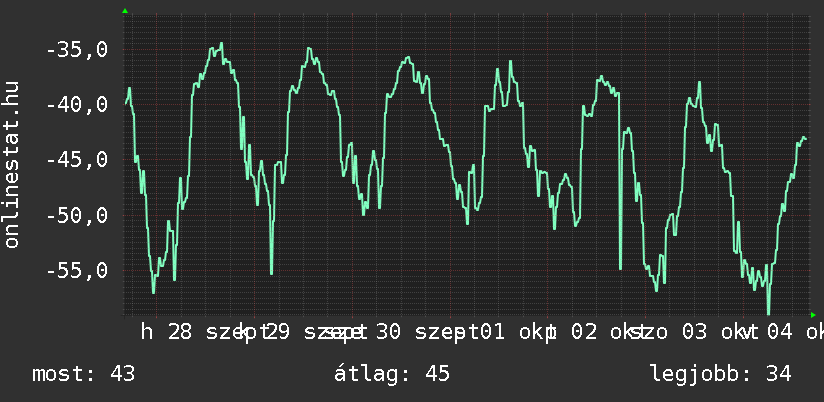Viewport: 824px width, 402px height.
Task: Click the -35,0 y-axis label
Action: (x=77, y=50)
